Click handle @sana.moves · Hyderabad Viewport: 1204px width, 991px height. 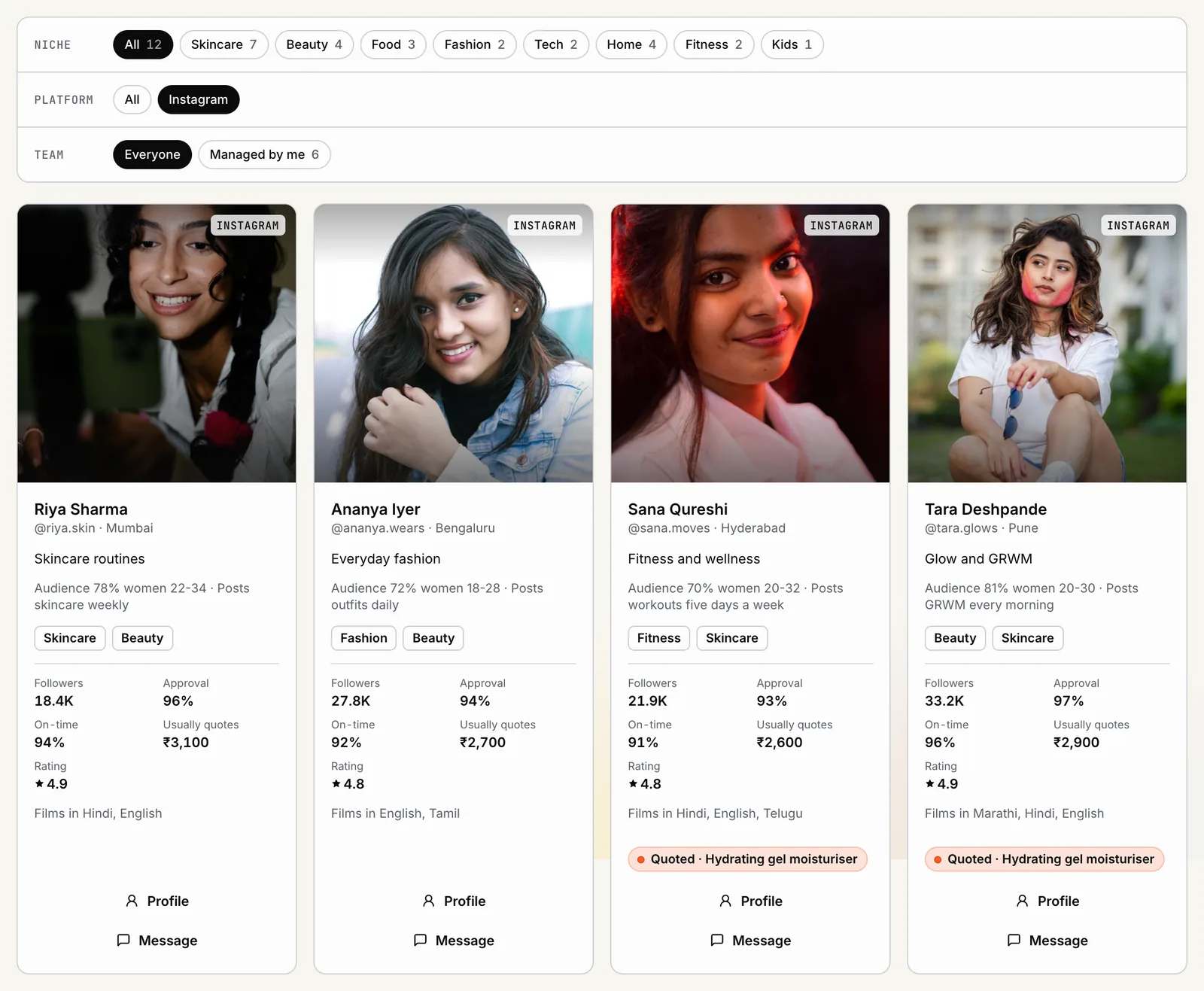tap(707, 528)
